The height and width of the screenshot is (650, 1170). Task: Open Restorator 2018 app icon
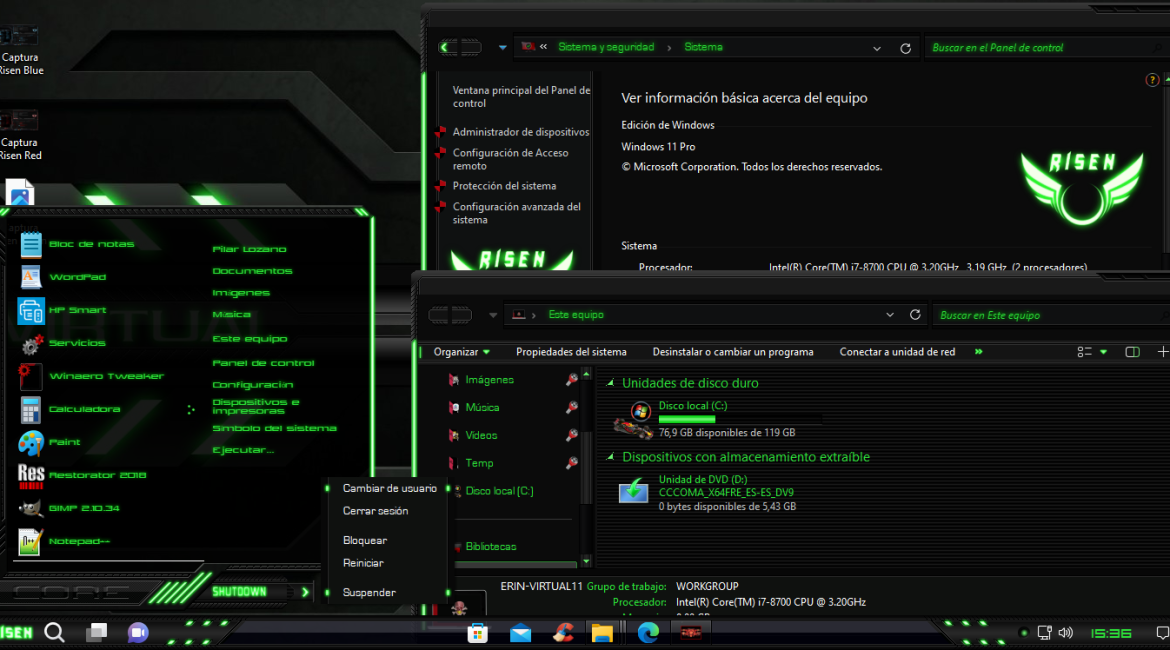[31, 475]
